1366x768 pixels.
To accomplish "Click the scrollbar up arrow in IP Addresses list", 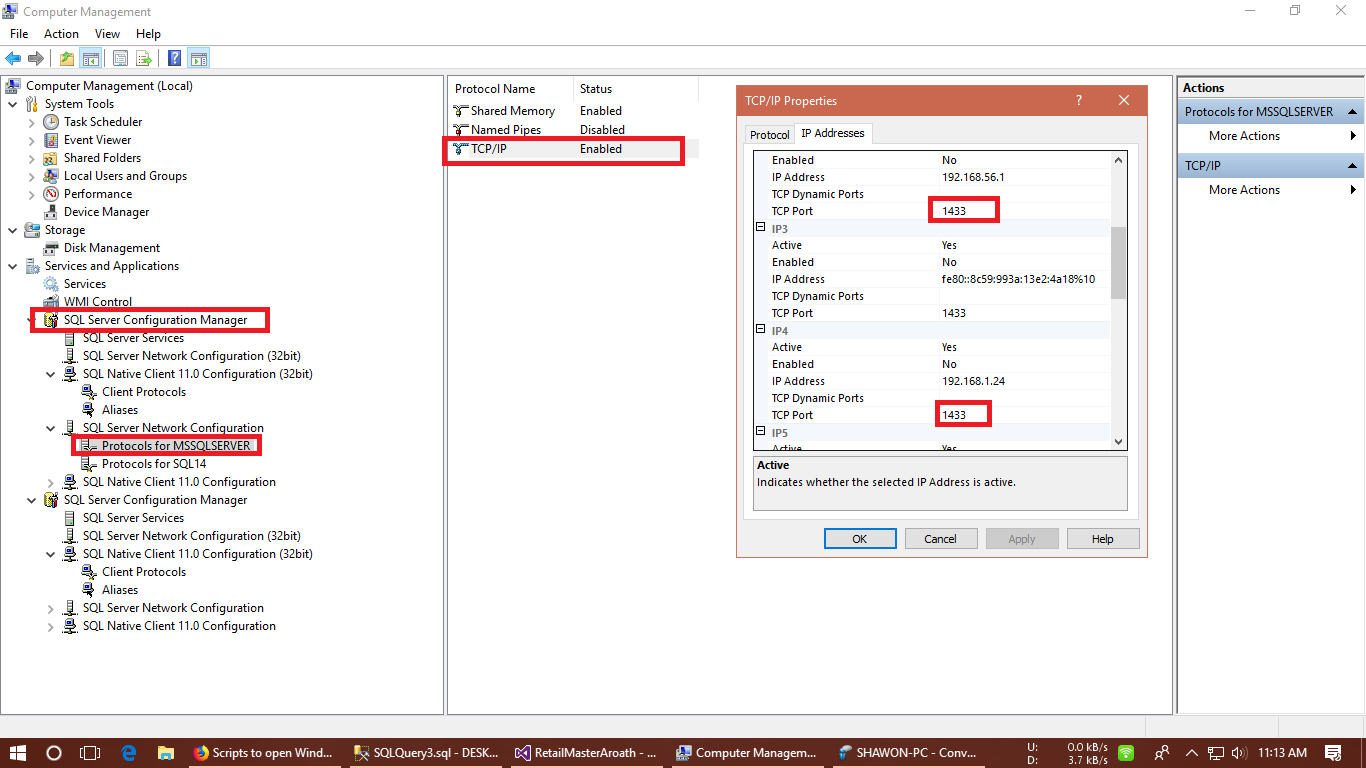I will (x=1118, y=159).
